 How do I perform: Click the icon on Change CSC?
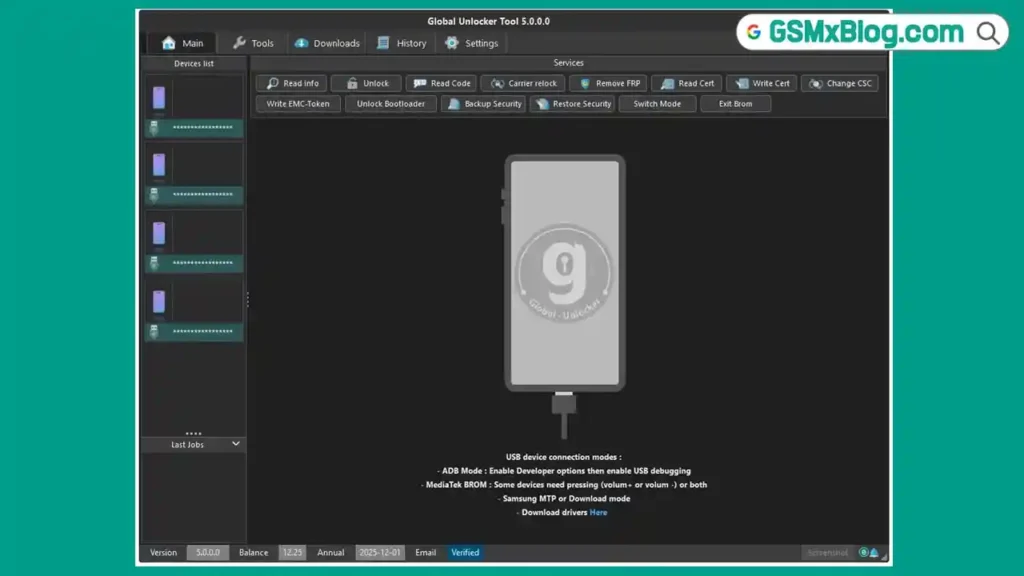pyautogui.click(x=816, y=84)
